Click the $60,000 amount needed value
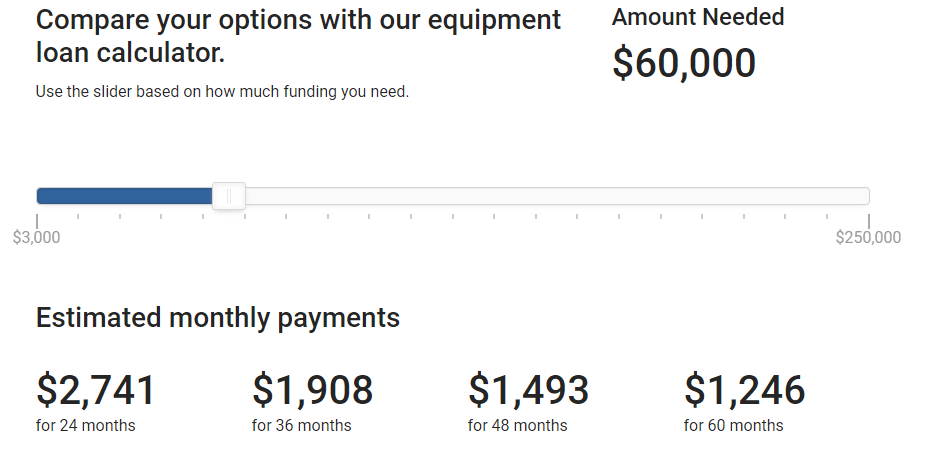931x467 pixels. click(684, 63)
